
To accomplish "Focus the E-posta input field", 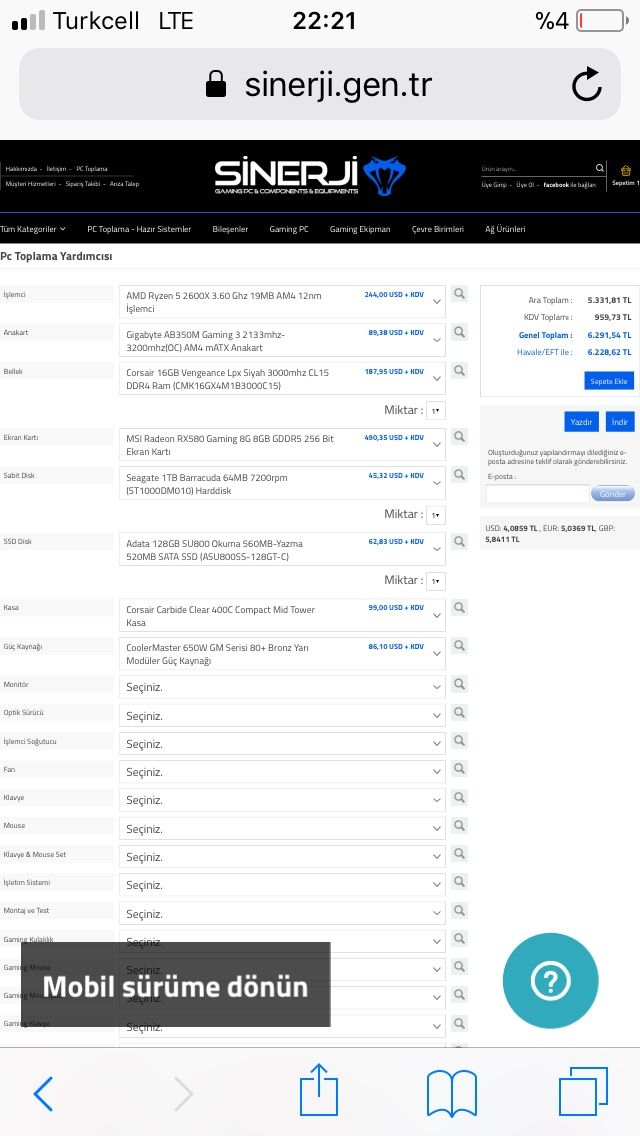I will pyautogui.click(x=537, y=494).
